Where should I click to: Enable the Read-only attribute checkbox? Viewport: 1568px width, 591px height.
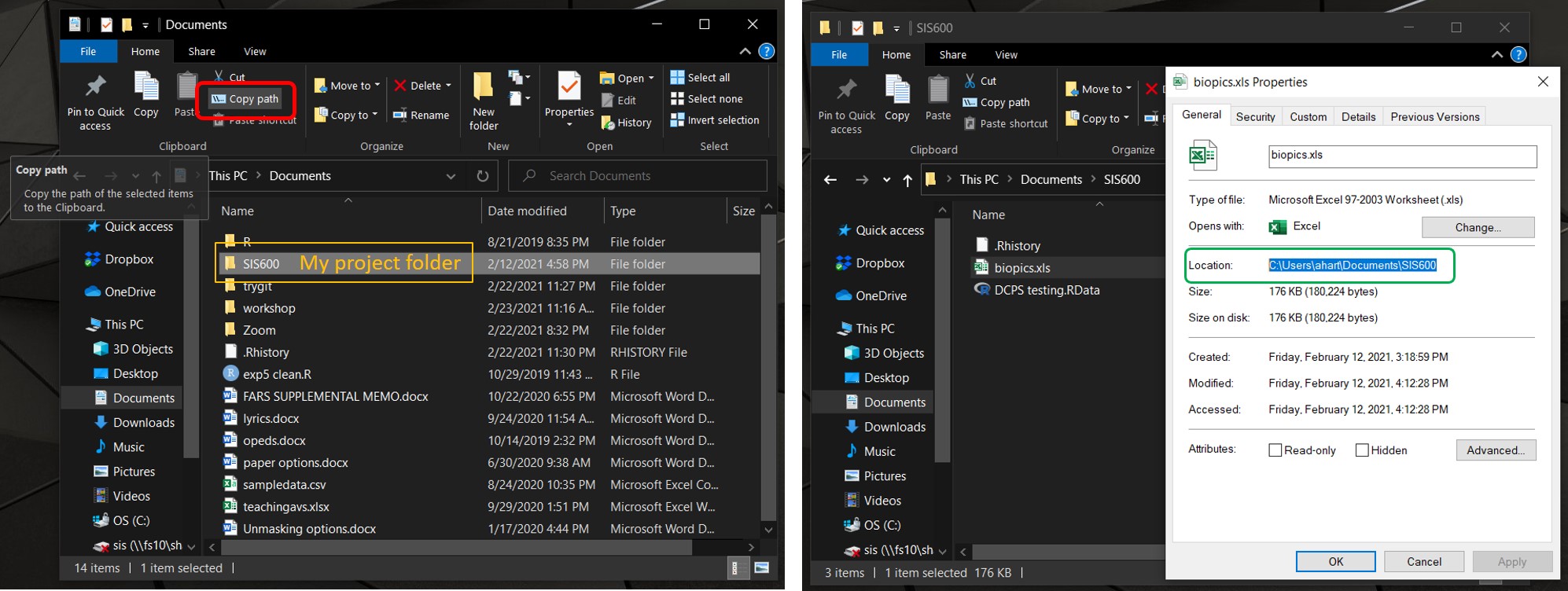click(x=1275, y=450)
